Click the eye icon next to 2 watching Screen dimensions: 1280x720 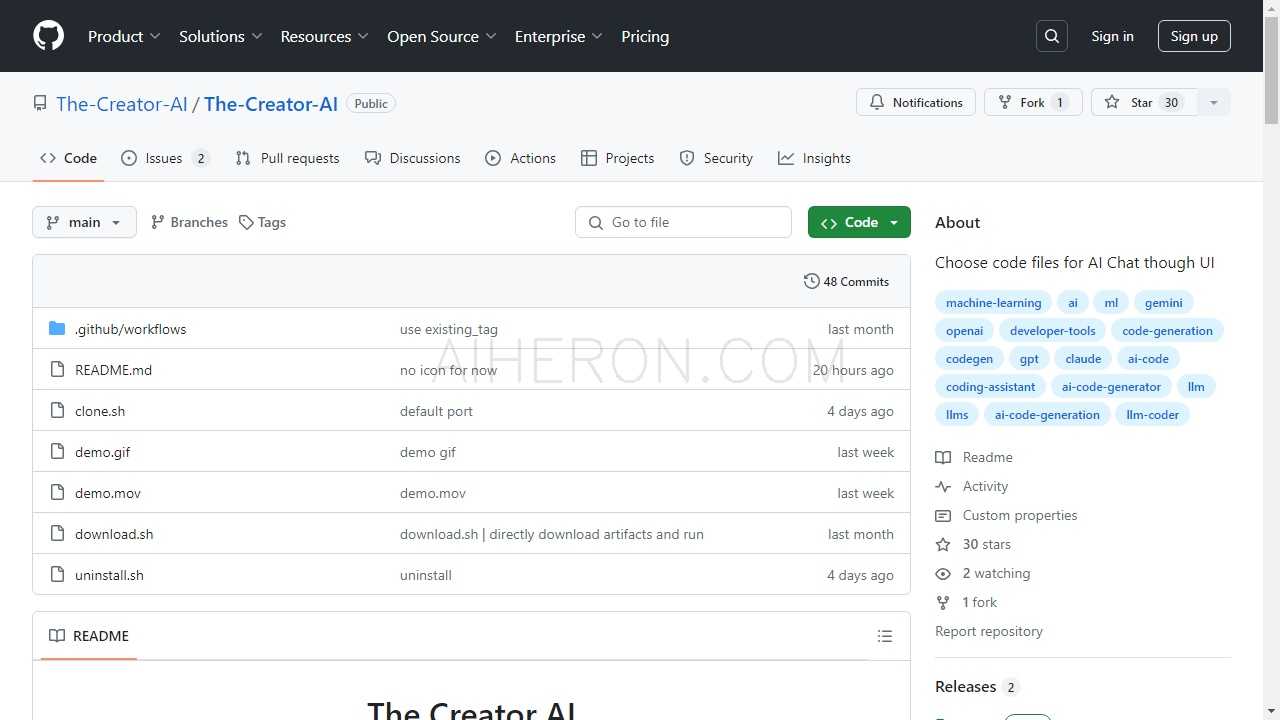pos(943,573)
